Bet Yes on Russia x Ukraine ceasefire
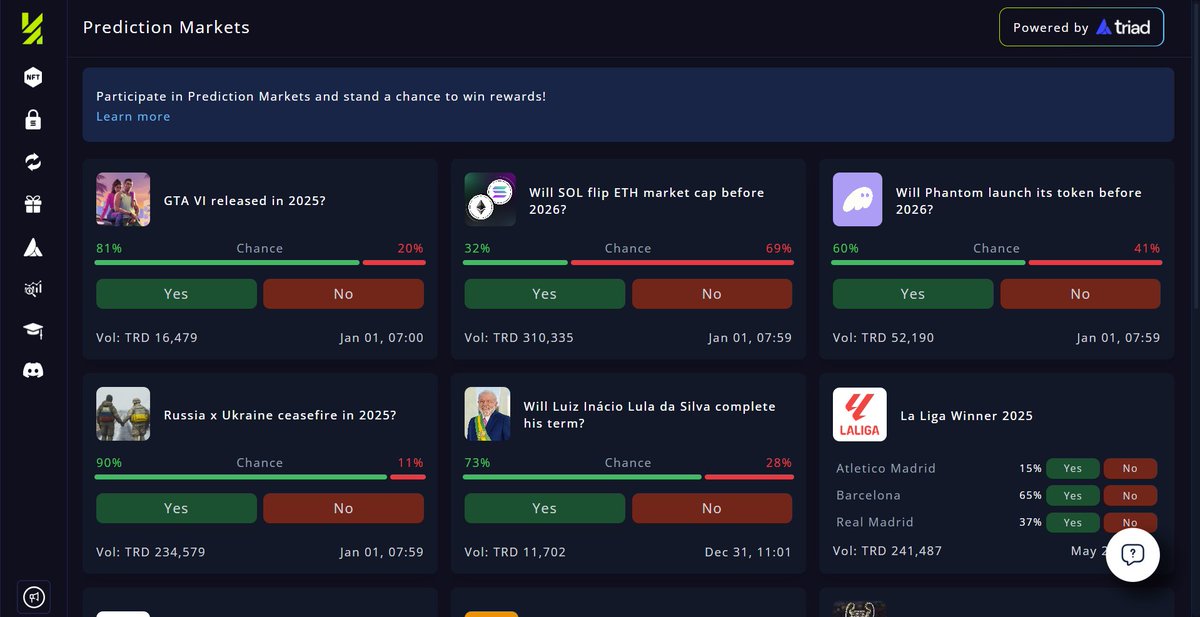Image resolution: width=1200 pixels, height=617 pixels. coord(176,508)
